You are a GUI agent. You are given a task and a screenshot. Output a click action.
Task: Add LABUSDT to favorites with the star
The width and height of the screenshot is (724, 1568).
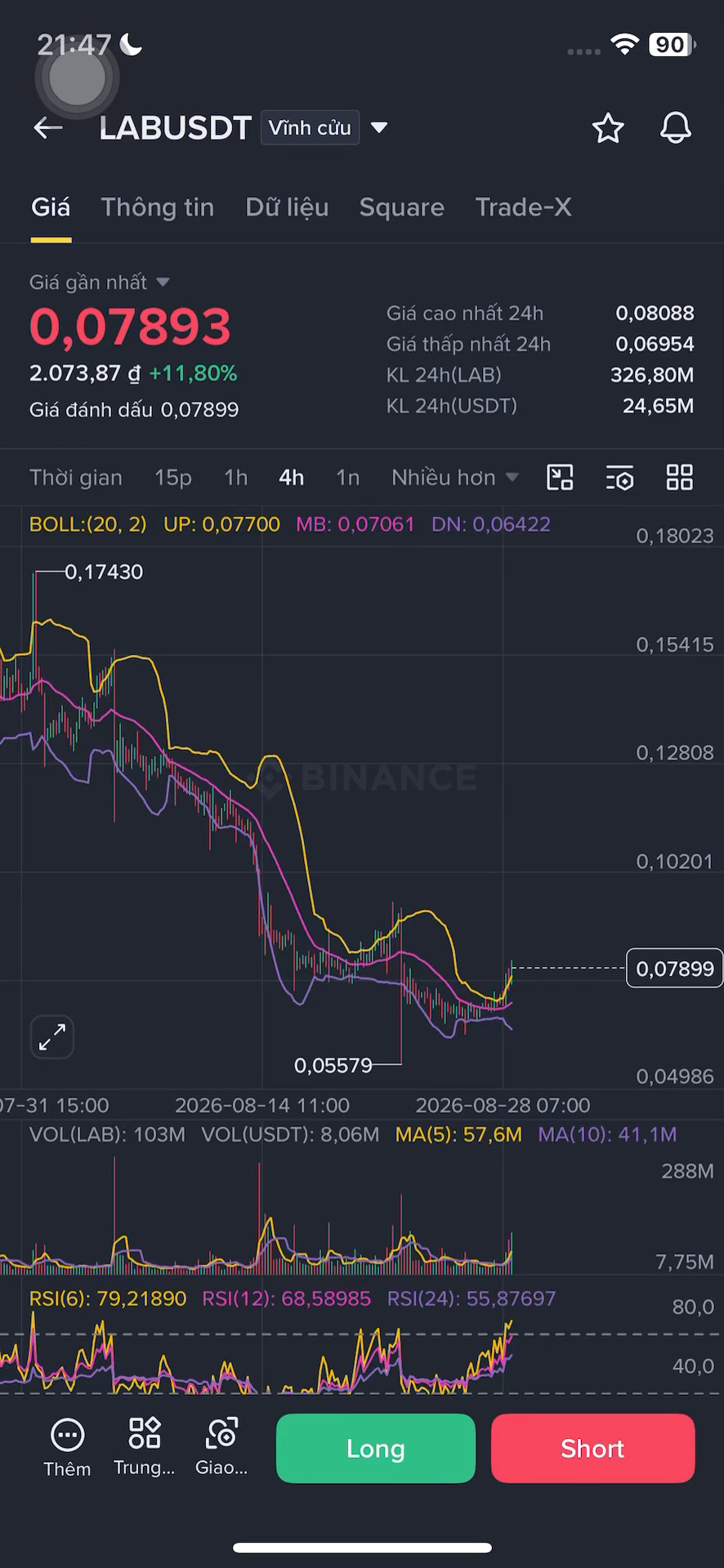point(608,128)
